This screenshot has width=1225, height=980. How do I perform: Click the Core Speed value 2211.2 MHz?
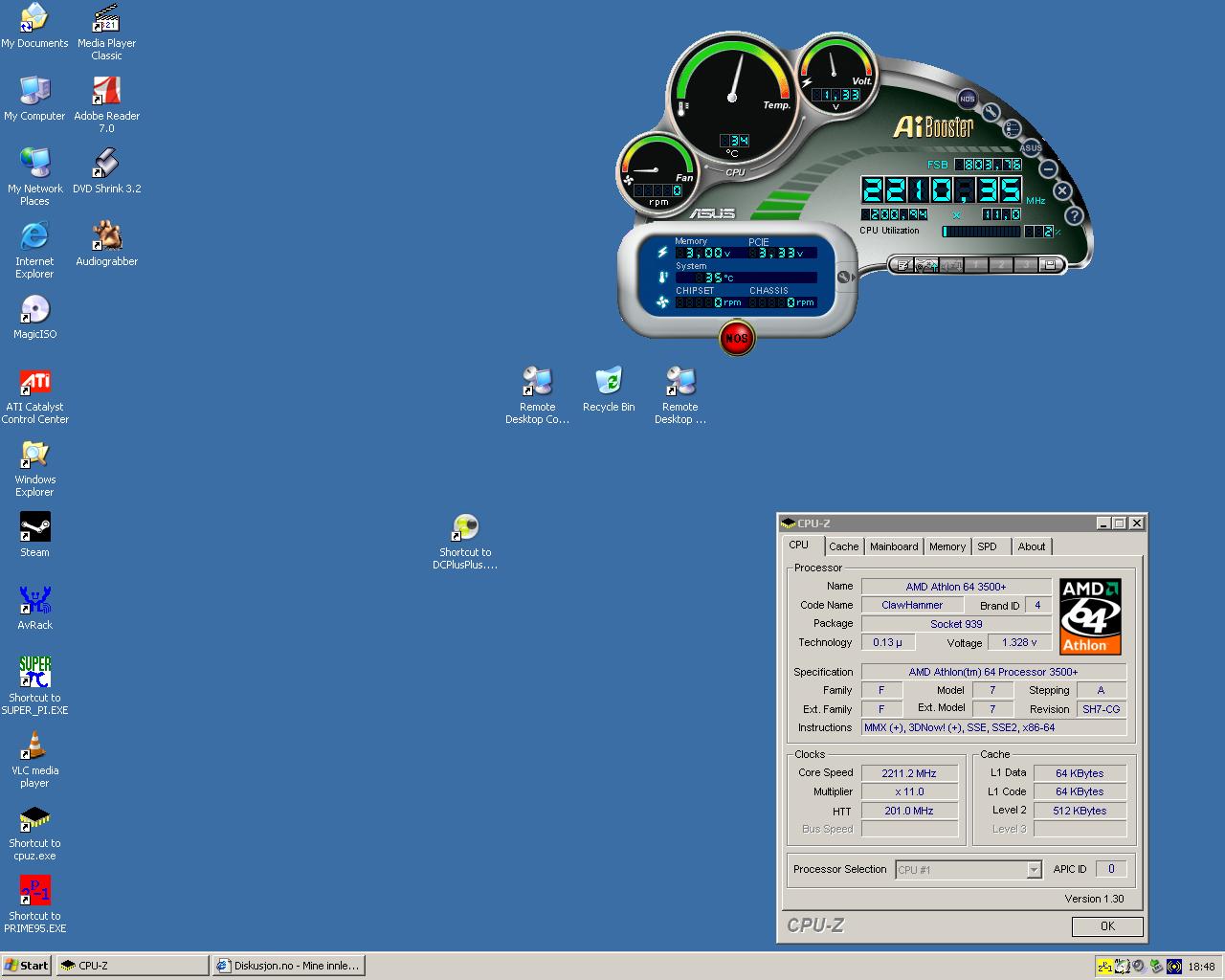[x=909, y=773]
